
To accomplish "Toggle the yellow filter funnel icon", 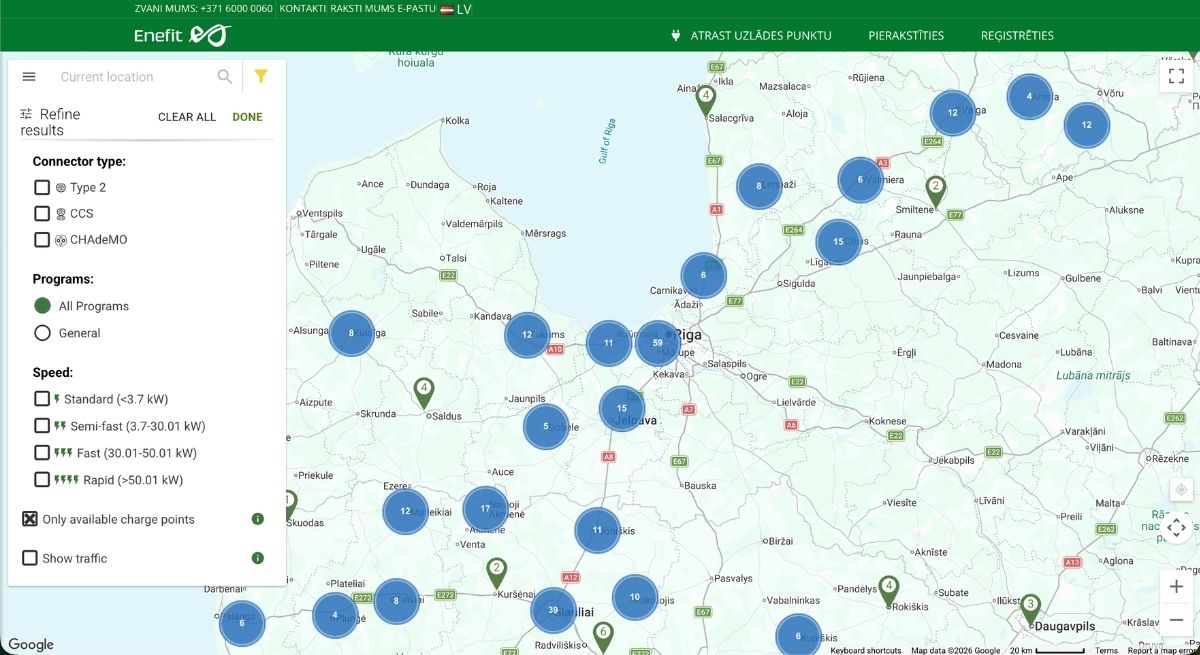I will [x=261, y=76].
